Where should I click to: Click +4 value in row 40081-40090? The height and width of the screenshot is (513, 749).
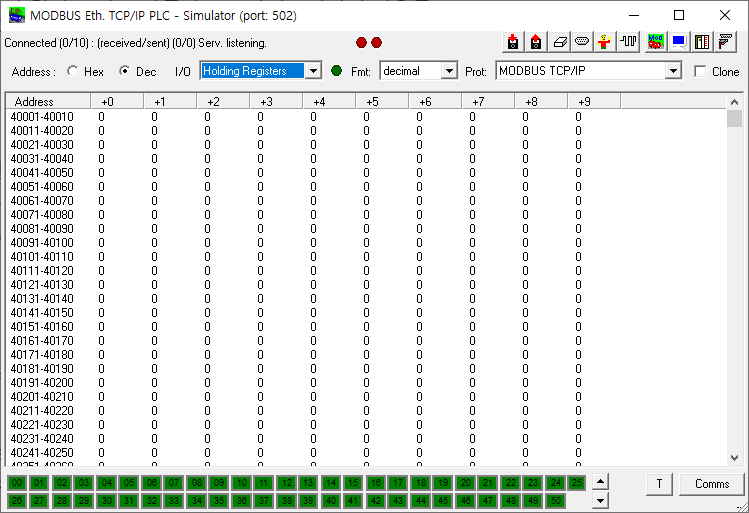[x=313, y=229]
